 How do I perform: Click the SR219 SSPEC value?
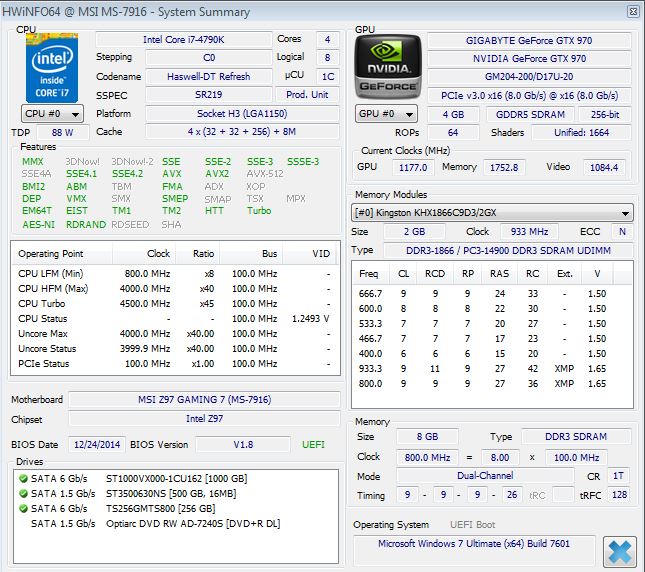point(209,95)
